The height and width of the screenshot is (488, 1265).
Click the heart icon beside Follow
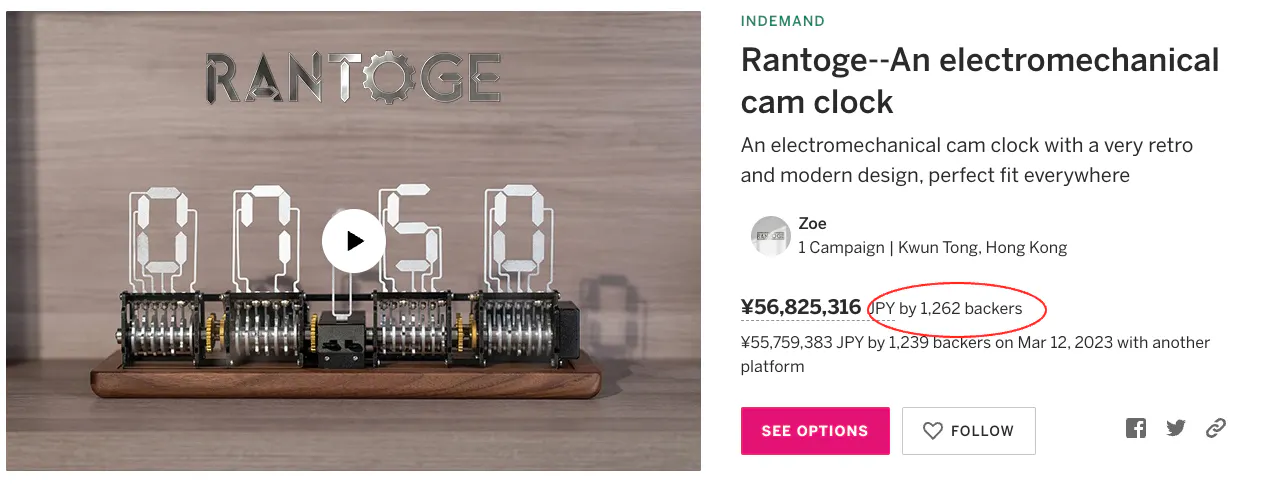(x=932, y=431)
